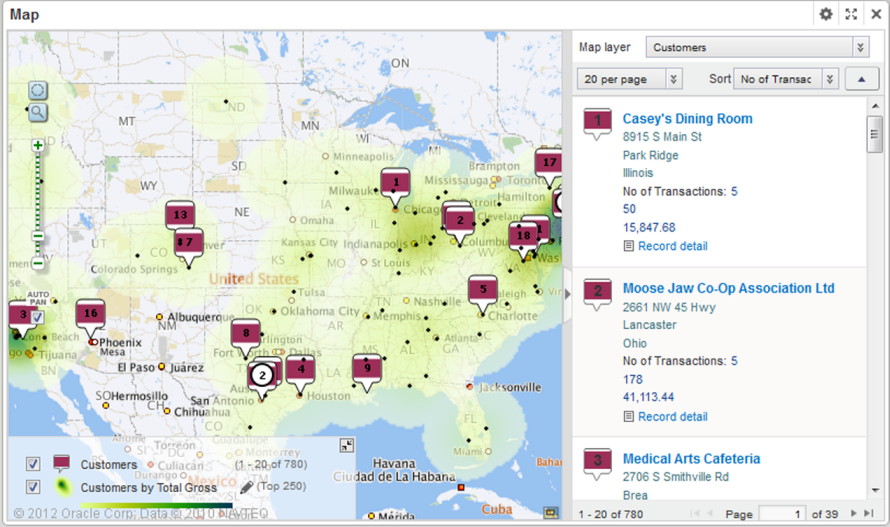Image resolution: width=890 pixels, height=527 pixels.
Task: Select the circular area selection tool
Action: [37, 90]
